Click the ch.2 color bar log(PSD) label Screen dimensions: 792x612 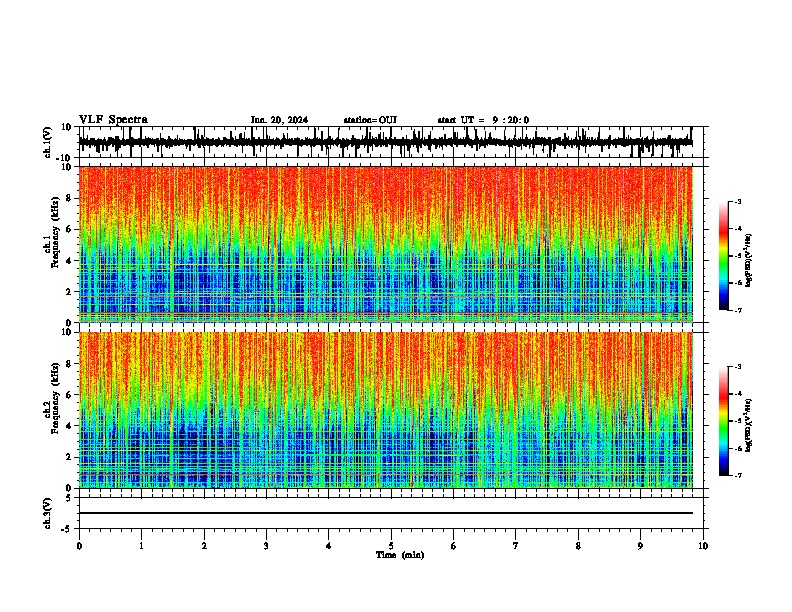(x=749, y=425)
